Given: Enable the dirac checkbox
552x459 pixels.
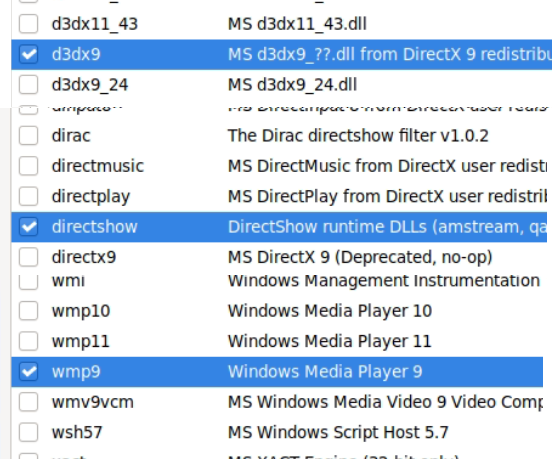Looking at the screenshot, I should pos(29,136).
